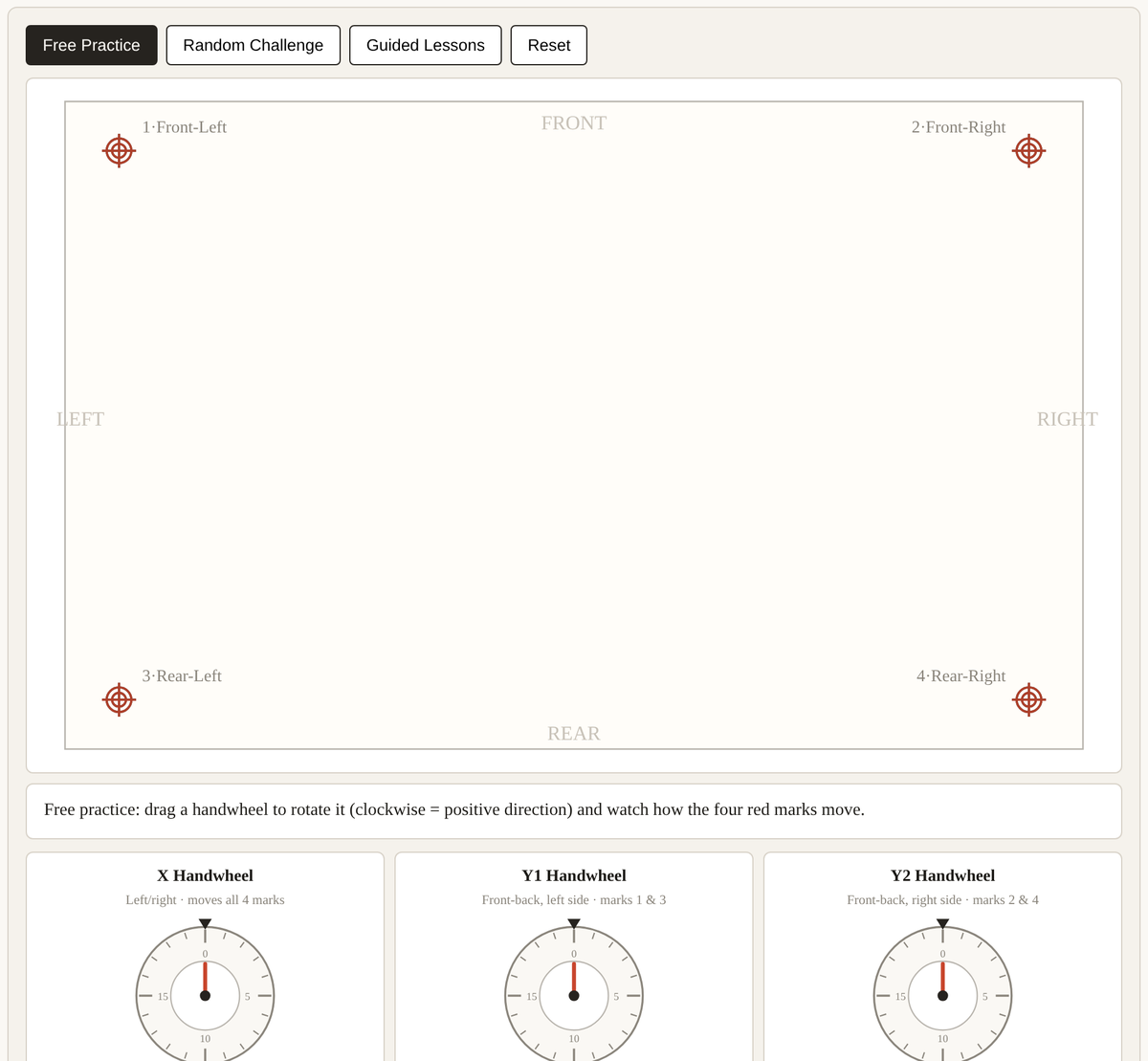Click the Y1 Handwheel center hub
1148x1061 pixels.
click(x=574, y=996)
